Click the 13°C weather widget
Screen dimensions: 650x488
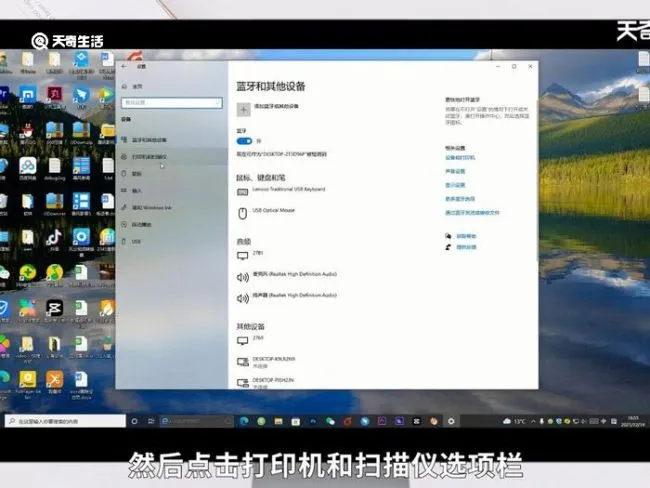click(514, 421)
